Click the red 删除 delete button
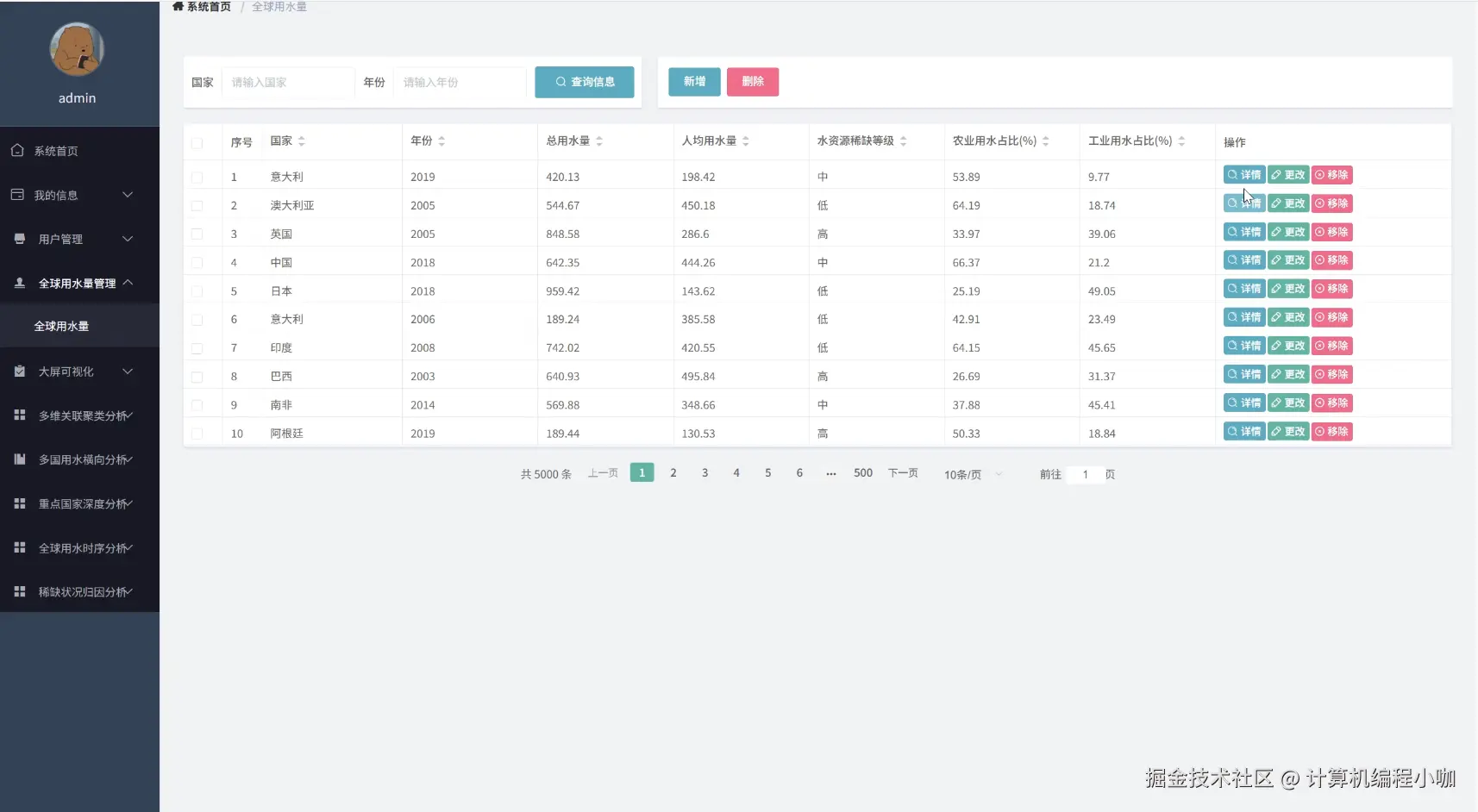This screenshot has width=1478, height=812. (753, 82)
